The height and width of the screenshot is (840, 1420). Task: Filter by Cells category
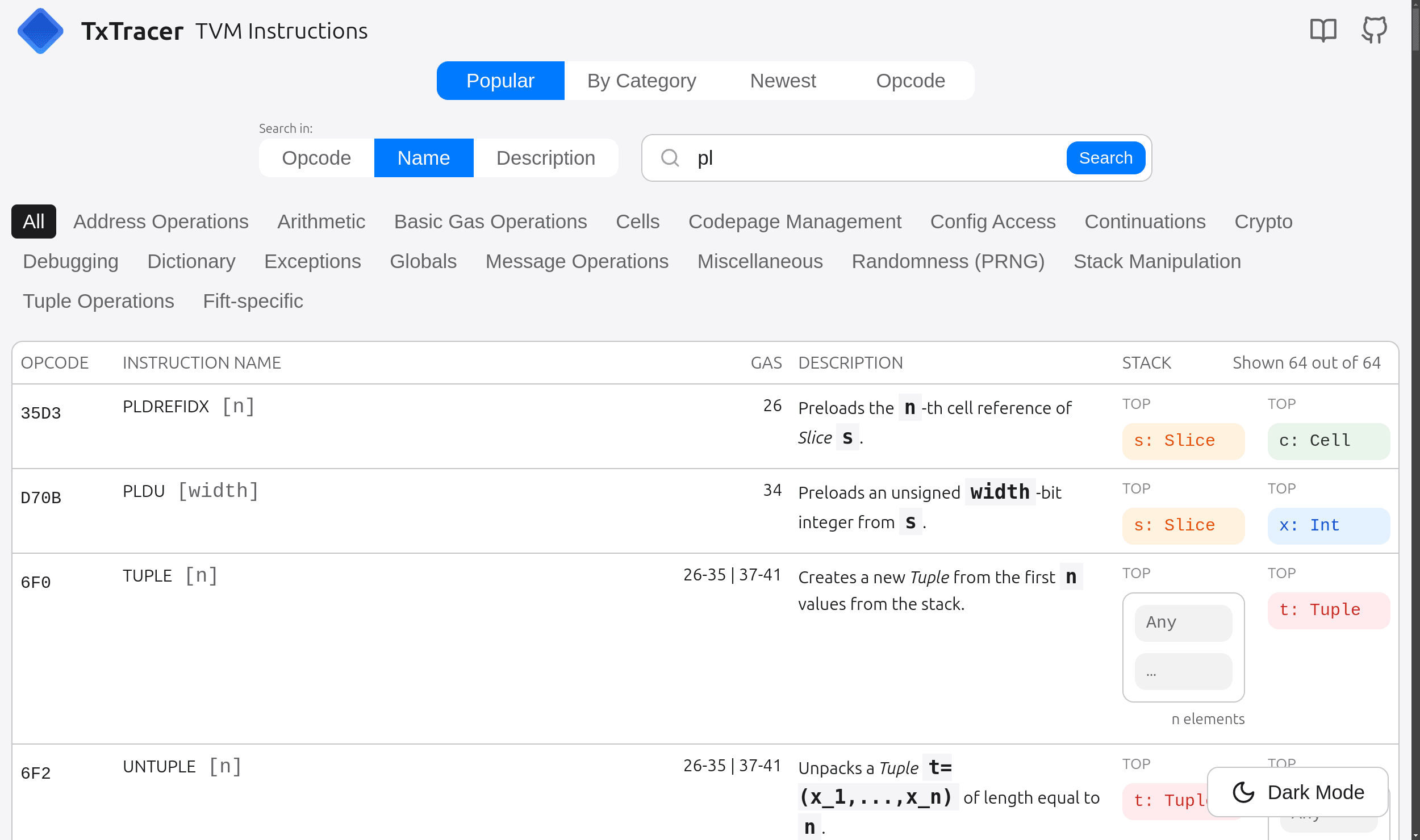click(638, 222)
